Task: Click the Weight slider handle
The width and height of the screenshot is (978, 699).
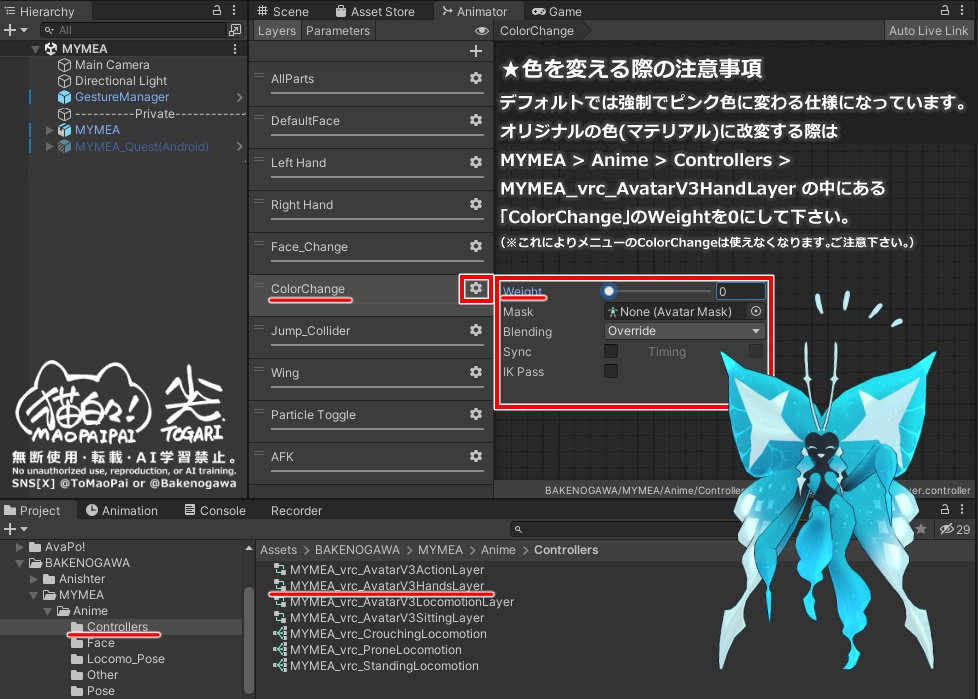Action: coord(609,291)
